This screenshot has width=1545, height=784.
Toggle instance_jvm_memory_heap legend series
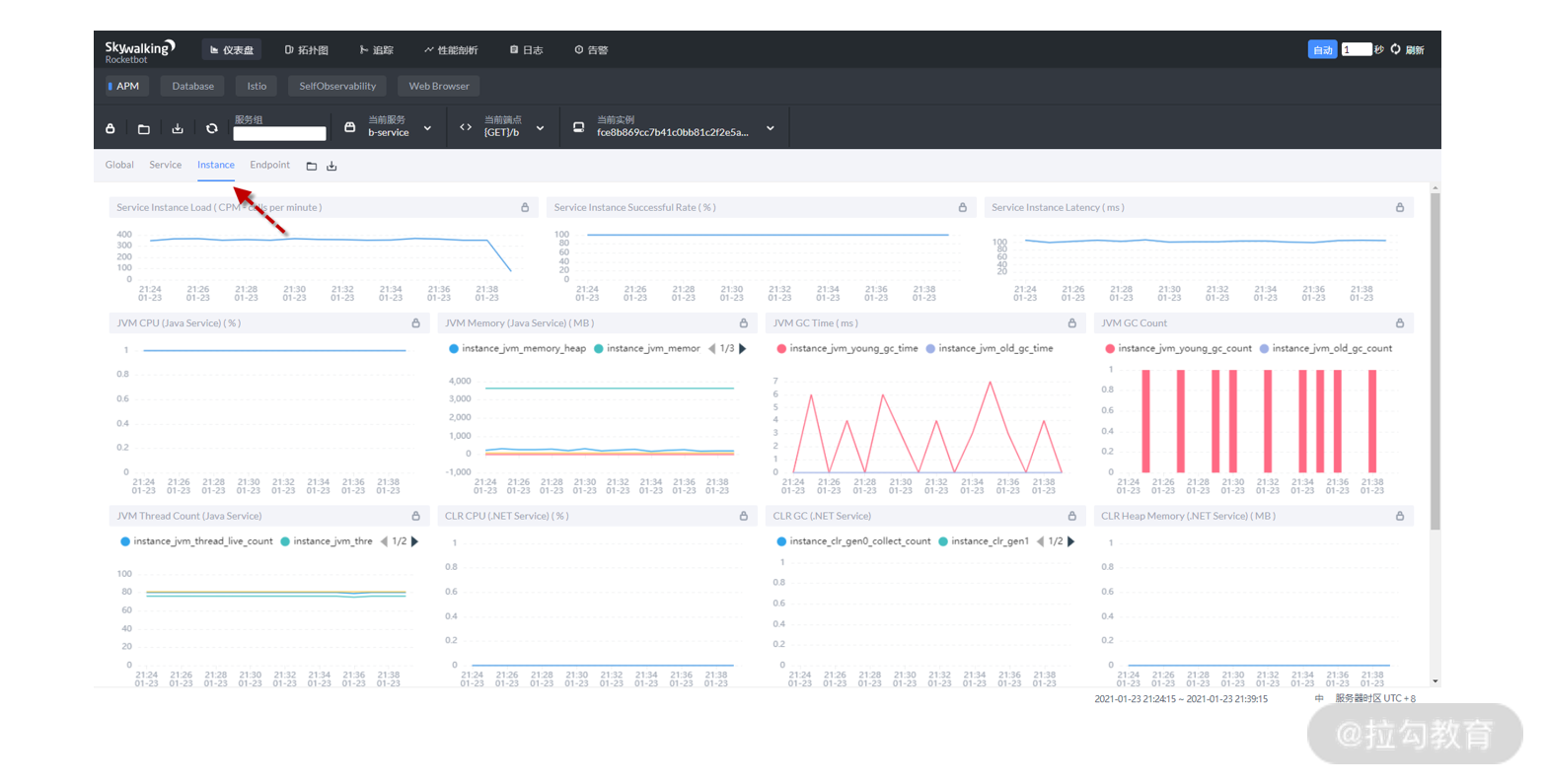click(518, 348)
